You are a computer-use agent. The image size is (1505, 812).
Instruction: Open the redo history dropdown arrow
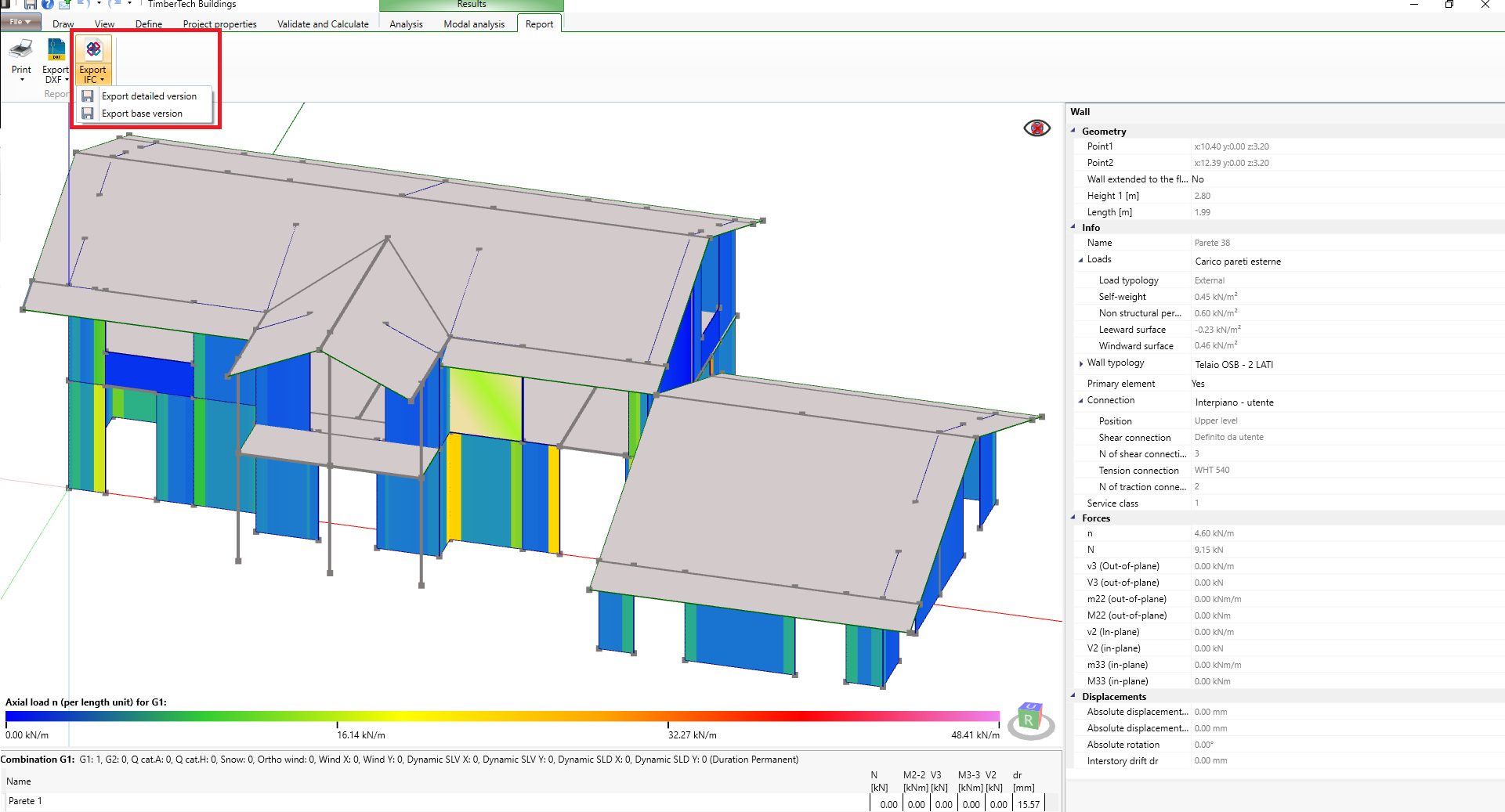pyautogui.click(x=129, y=4)
